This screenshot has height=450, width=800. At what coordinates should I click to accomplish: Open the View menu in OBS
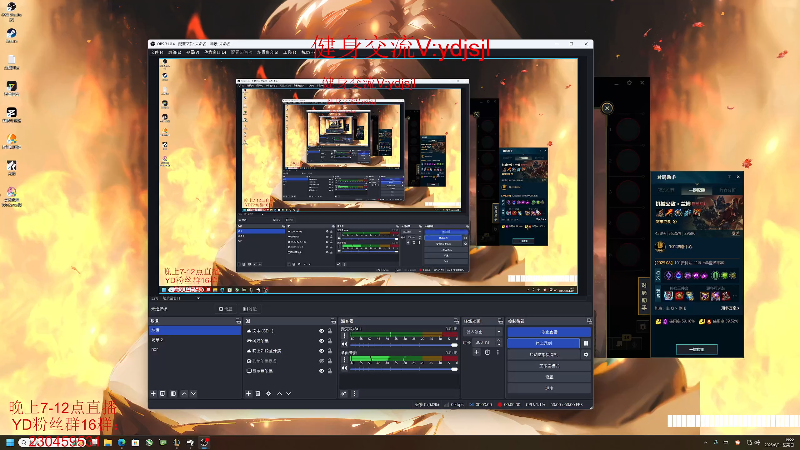[193, 53]
